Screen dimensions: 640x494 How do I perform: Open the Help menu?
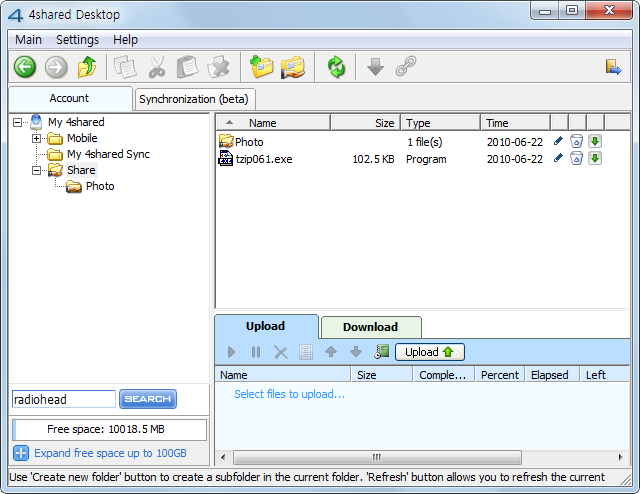click(x=125, y=40)
